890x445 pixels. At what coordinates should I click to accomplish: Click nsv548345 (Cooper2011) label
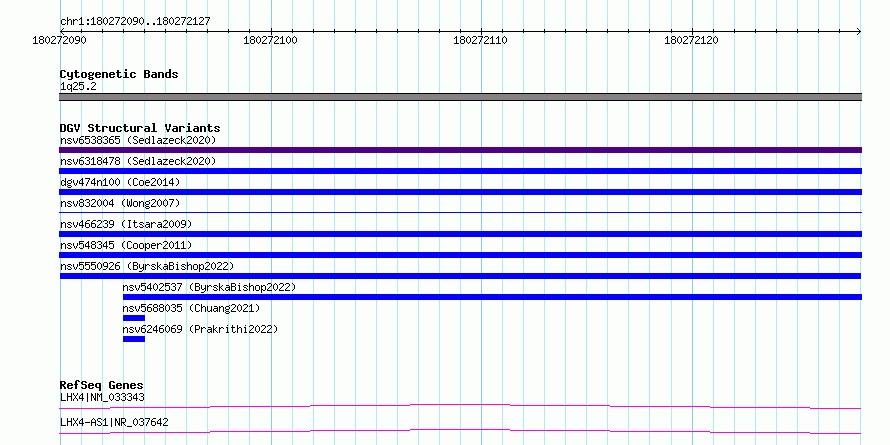126,245
